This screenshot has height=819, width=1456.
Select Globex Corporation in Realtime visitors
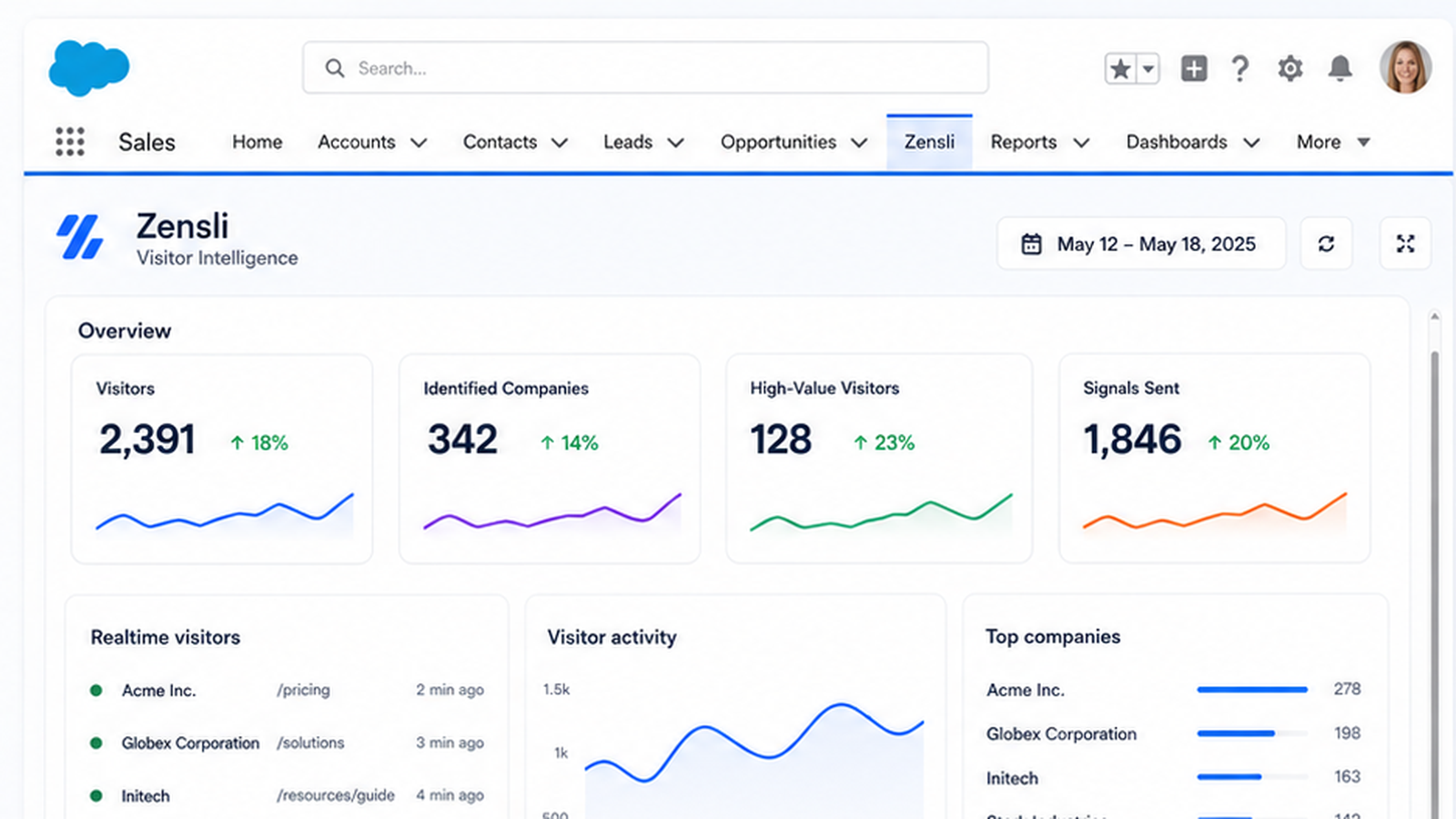[x=190, y=743]
